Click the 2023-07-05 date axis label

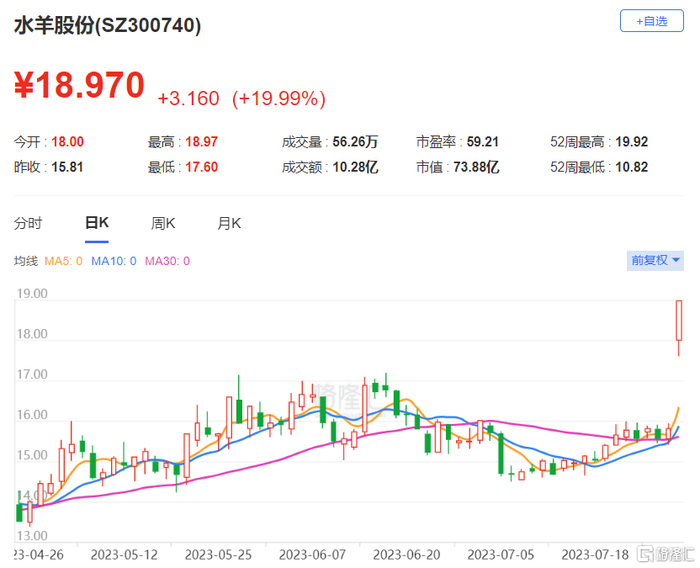(500, 555)
